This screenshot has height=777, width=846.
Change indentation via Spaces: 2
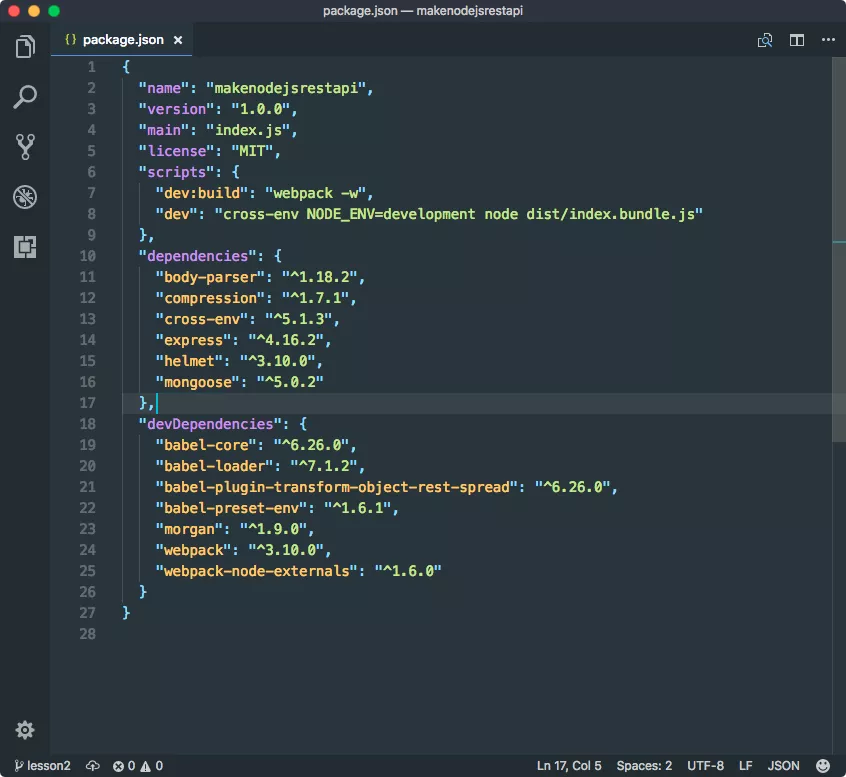pyautogui.click(x=644, y=766)
